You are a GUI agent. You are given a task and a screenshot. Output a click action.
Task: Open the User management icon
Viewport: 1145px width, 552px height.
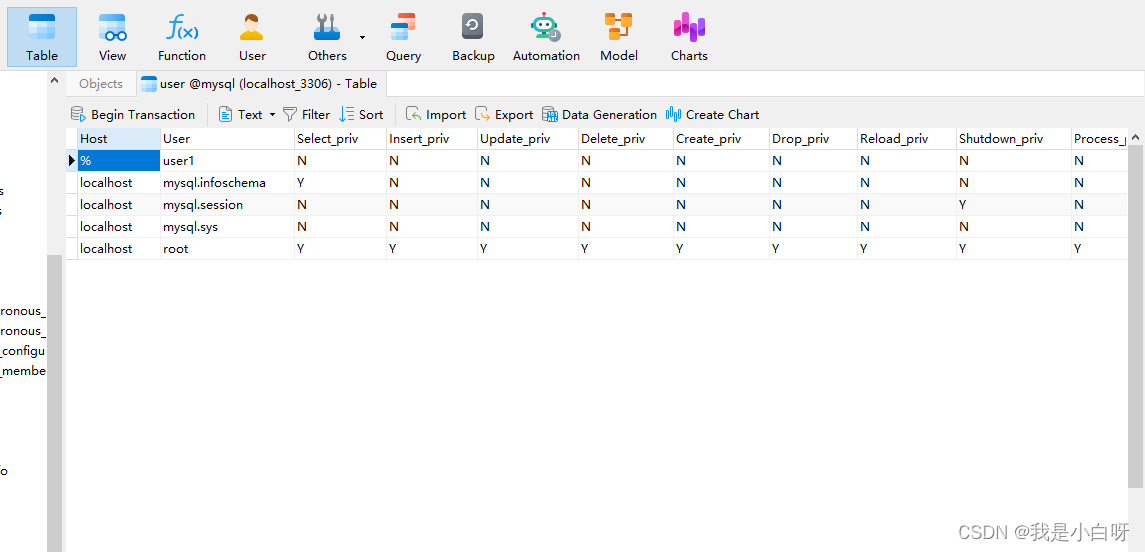(252, 37)
